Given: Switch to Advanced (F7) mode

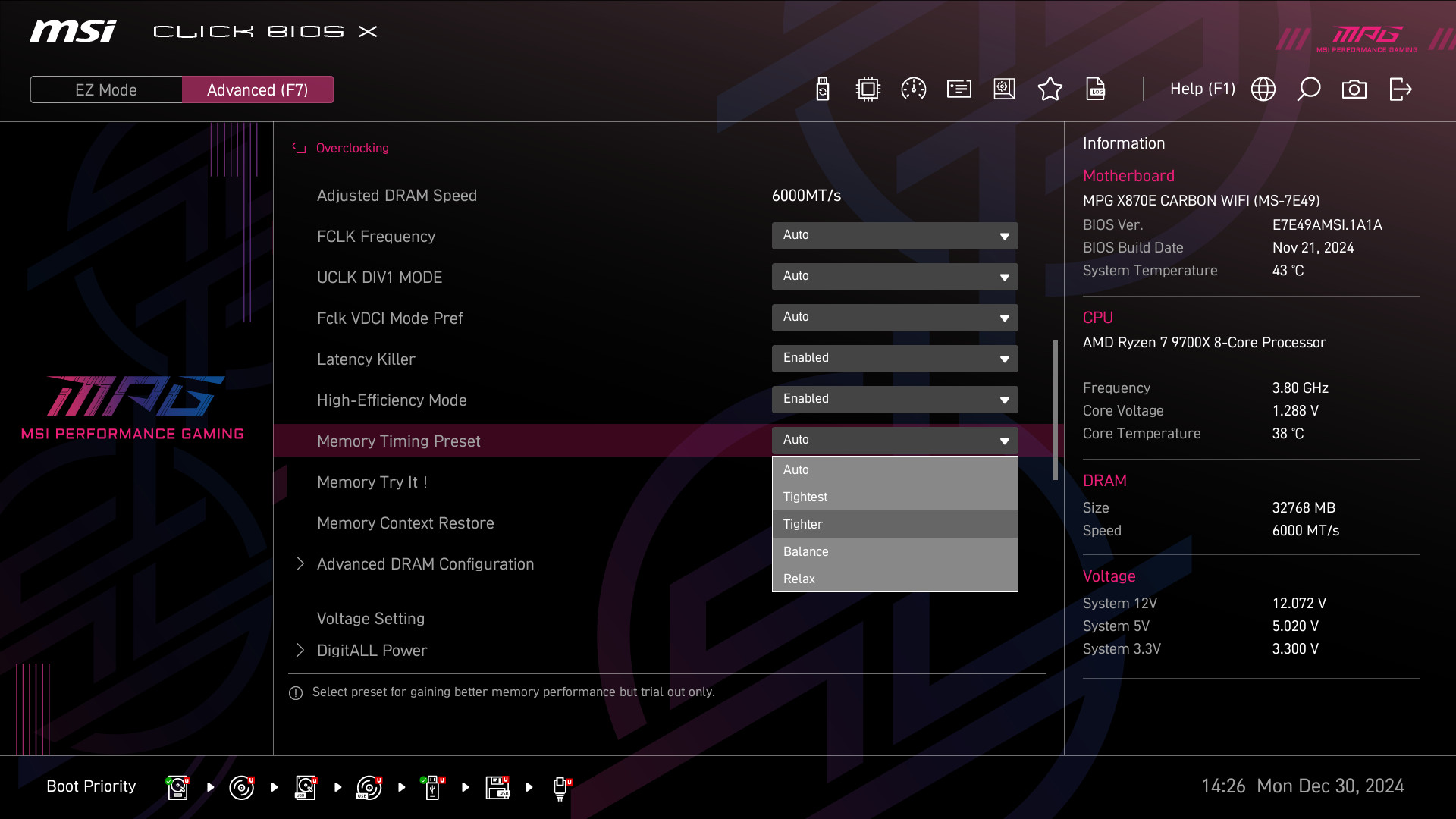Looking at the screenshot, I should [258, 89].
